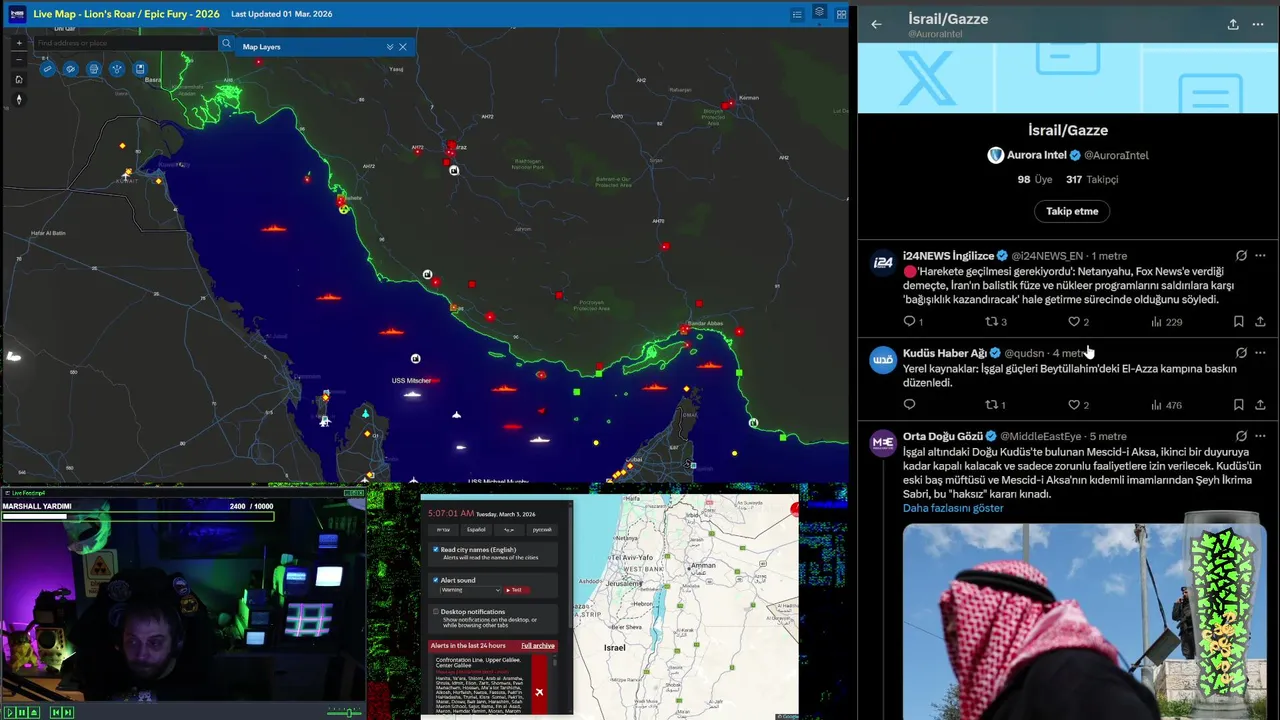1280x720 pixels.
Task: Open the legend list icon in header
Action: (x=797, y=14)
